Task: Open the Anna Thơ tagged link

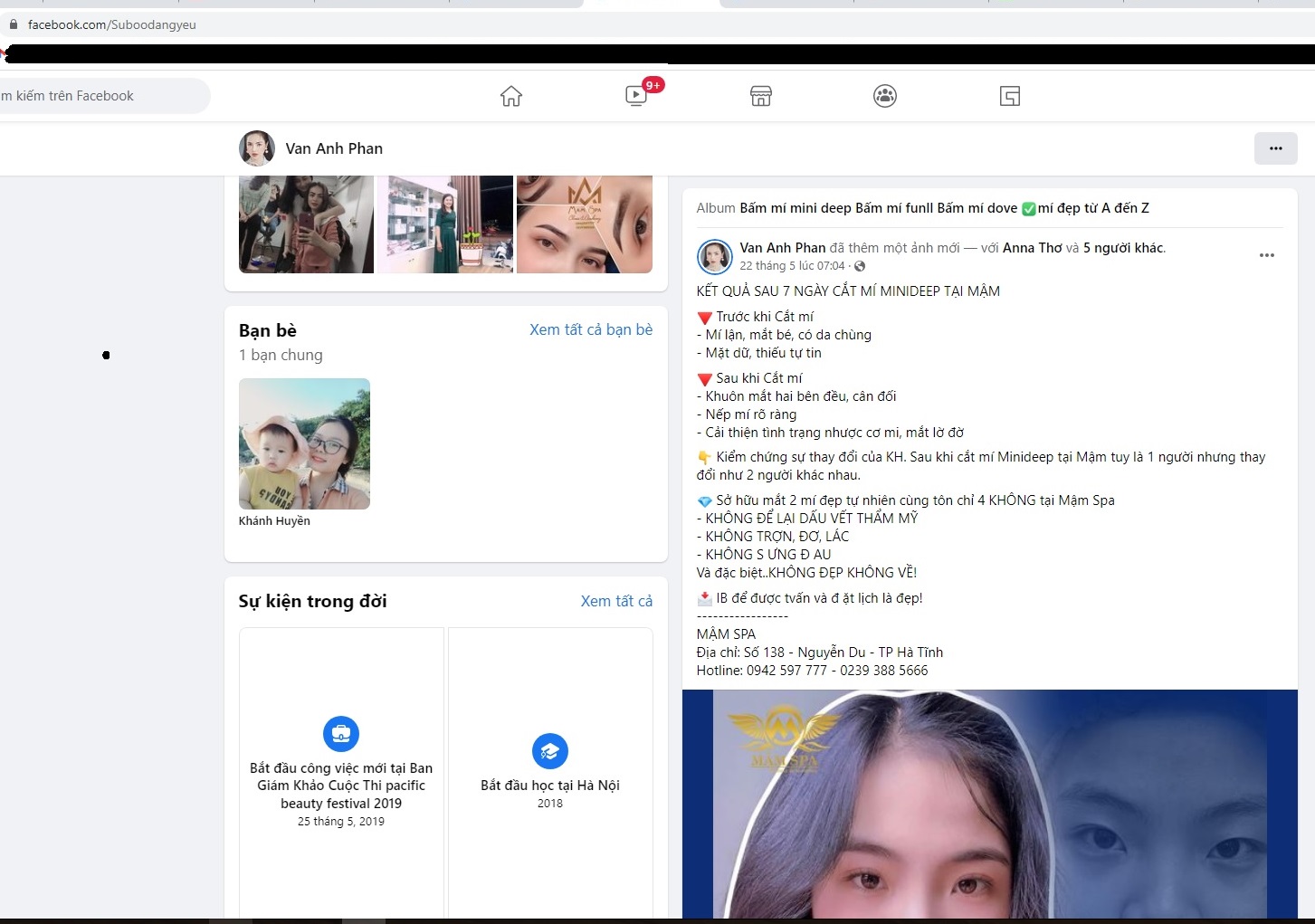Action: tap(1032, 248)
